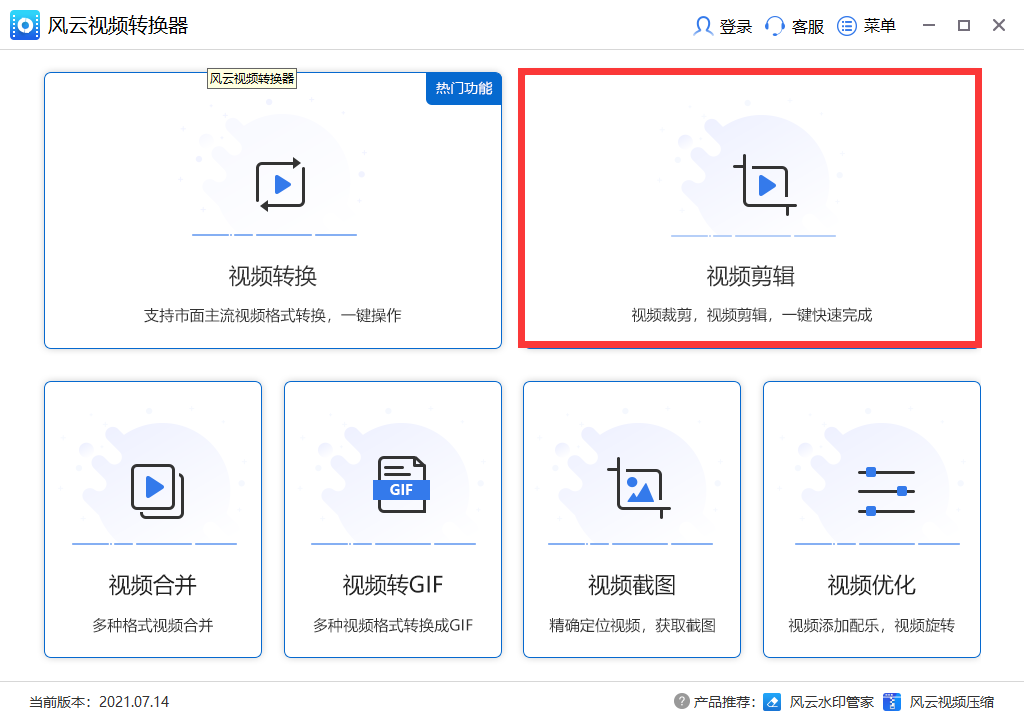Click the 视频优化 sliders icon
This screenshot has width=1024, height=720.
886,491
